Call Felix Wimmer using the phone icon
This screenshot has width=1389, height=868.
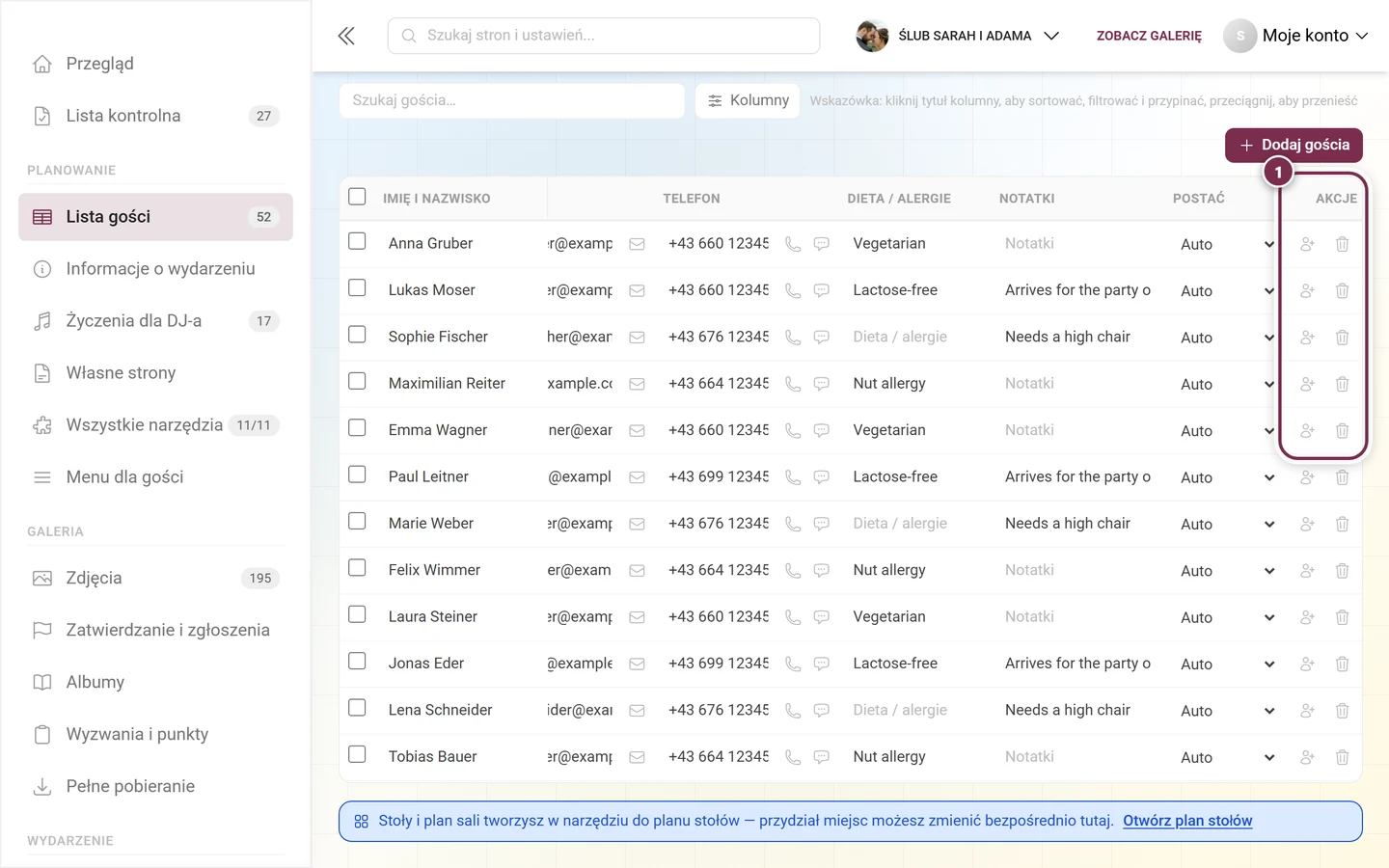793,571
